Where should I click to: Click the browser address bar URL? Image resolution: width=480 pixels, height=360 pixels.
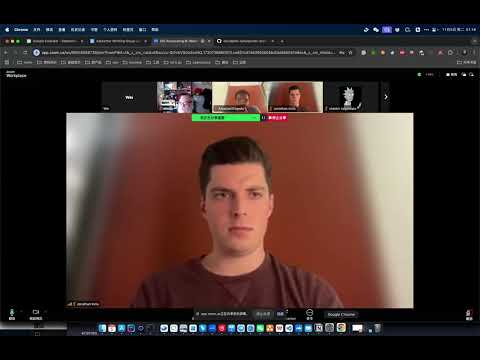pos(188,53)
